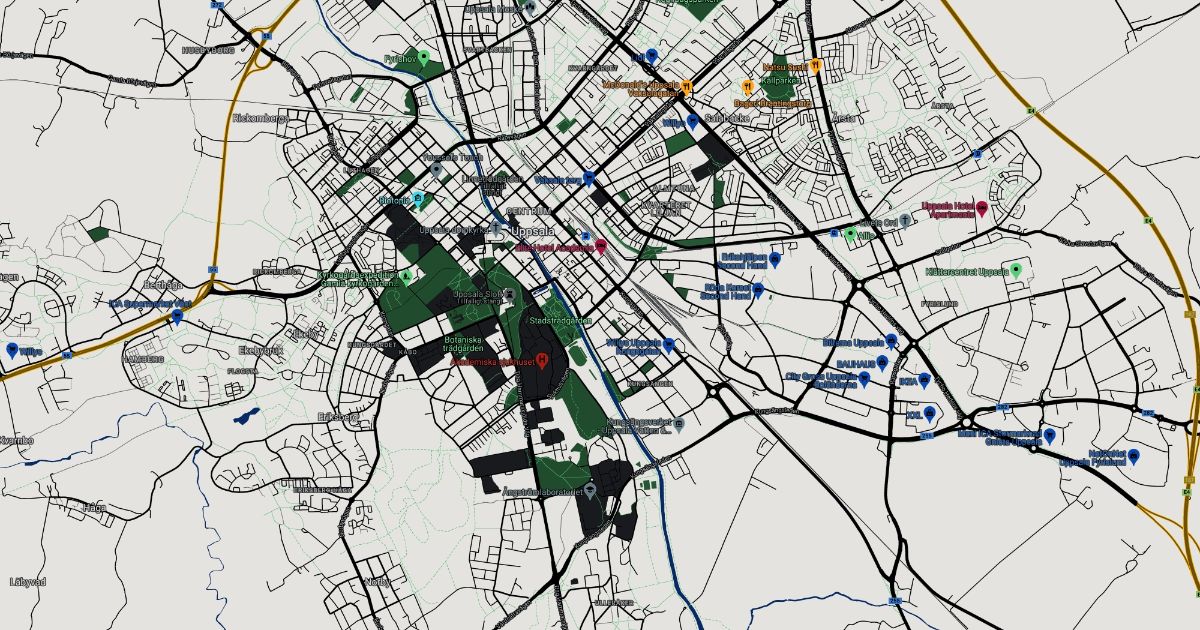This screenshot has height=630, width=1200.
Task: Select the Stadsträdgården park label
Action: click(x=560, y=321)
